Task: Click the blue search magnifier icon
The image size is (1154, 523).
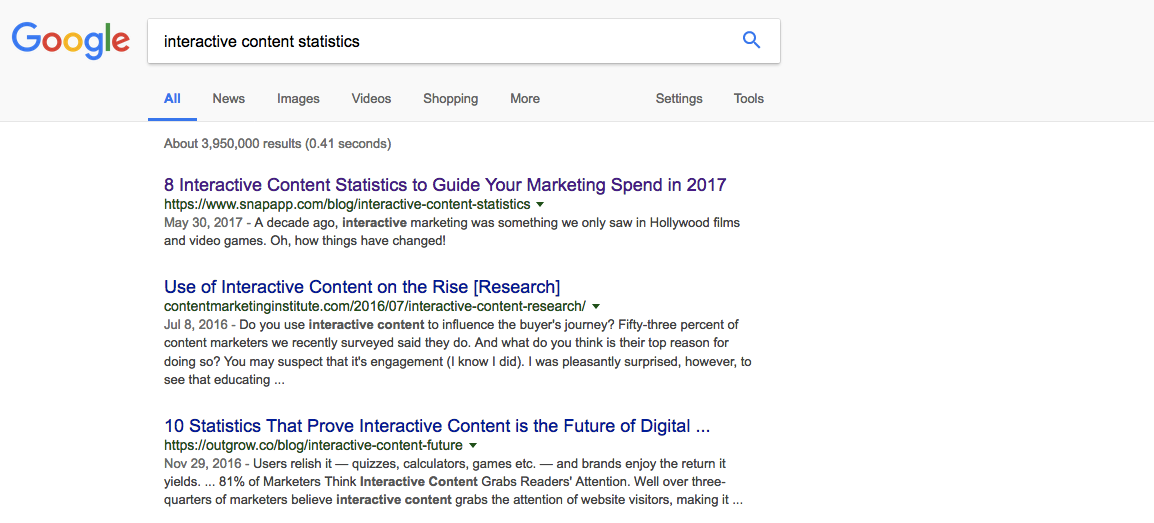Action: click(x=751, y=40)
